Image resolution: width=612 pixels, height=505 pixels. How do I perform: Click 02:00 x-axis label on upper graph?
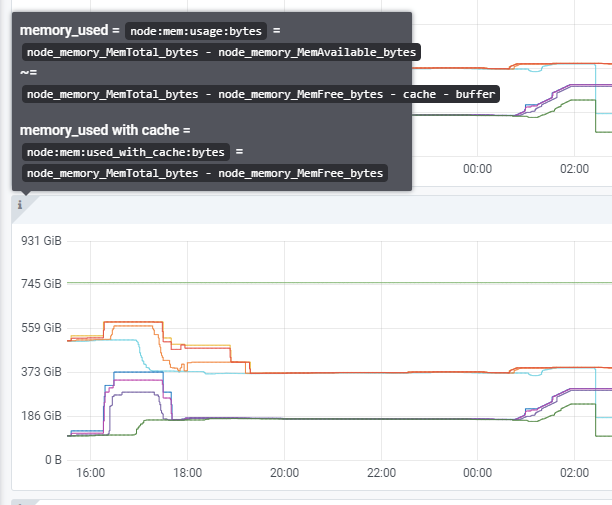[575, 169]
